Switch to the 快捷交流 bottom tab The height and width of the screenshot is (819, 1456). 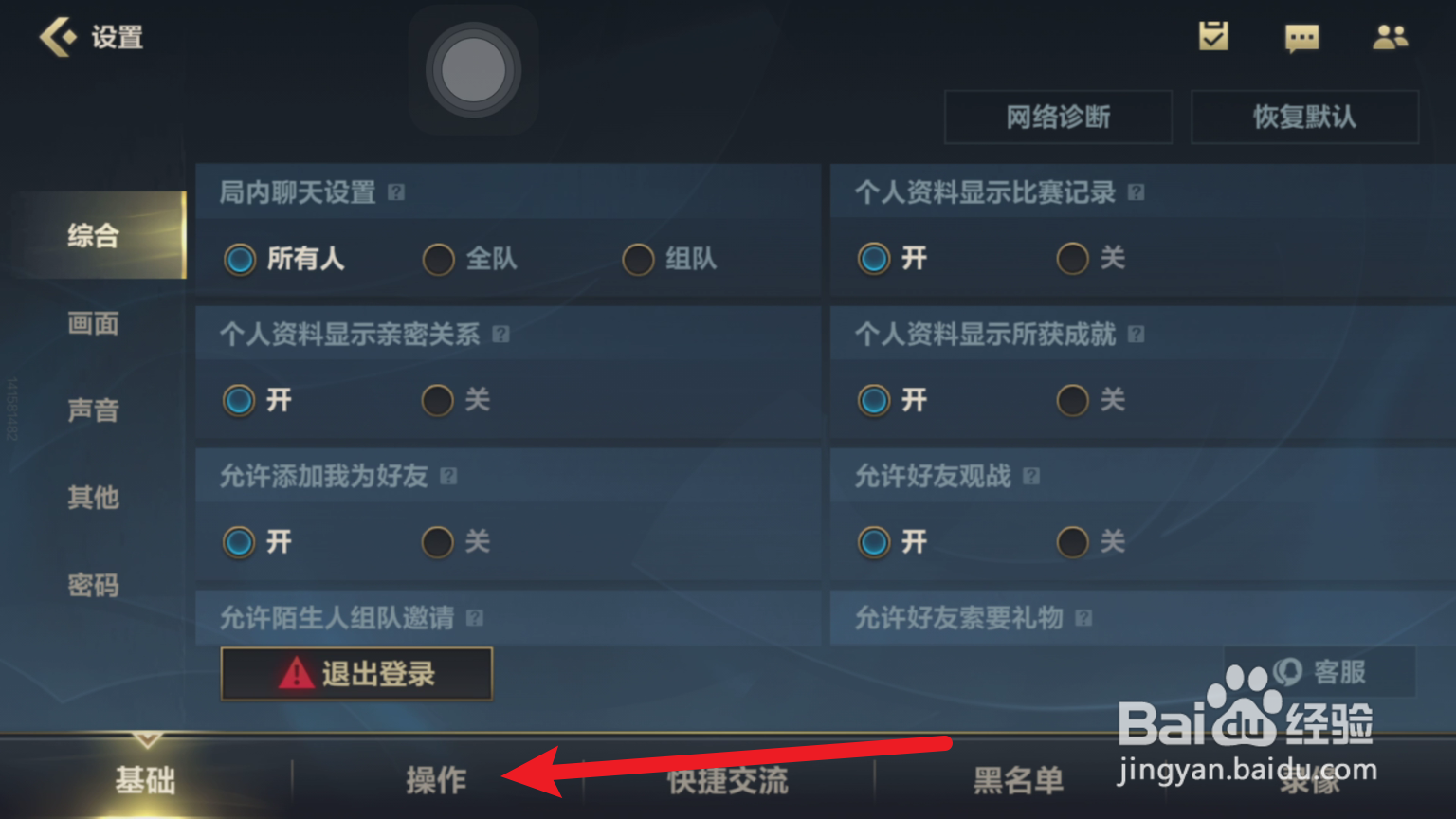pyautogui.click(x=728, y=780)
